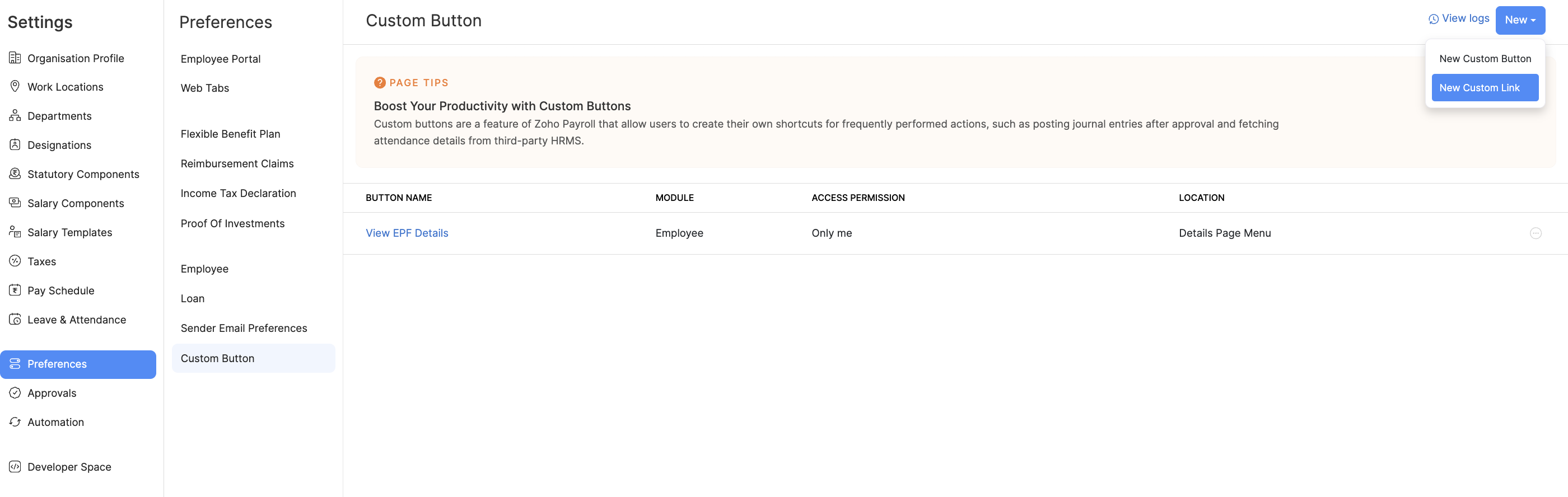Click the Developer Space code icon
Viewport: 1568px width, 497px height.
point(15,467)
